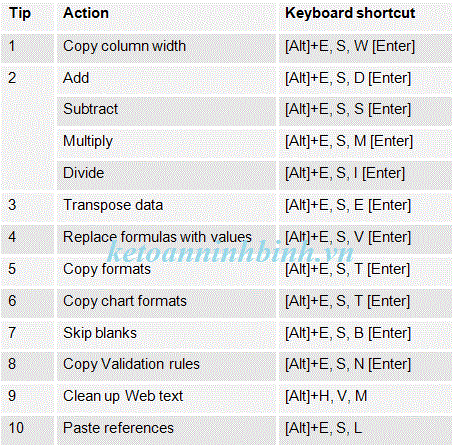Click the 'Skip blanks' cell

[x=166, y=335]
